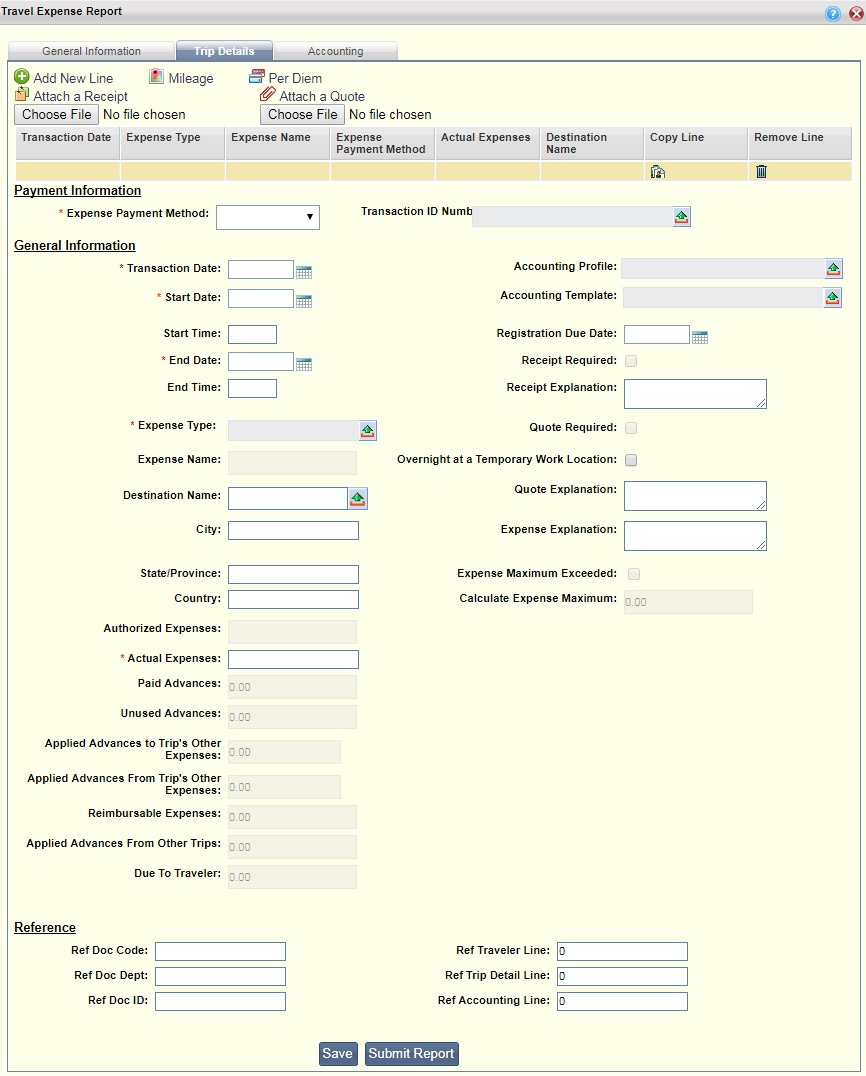Image resolution: width=866 pixels, height=1076 pixels.
Task: Click the Actual Expenses input field
Action: click(294, 659)
